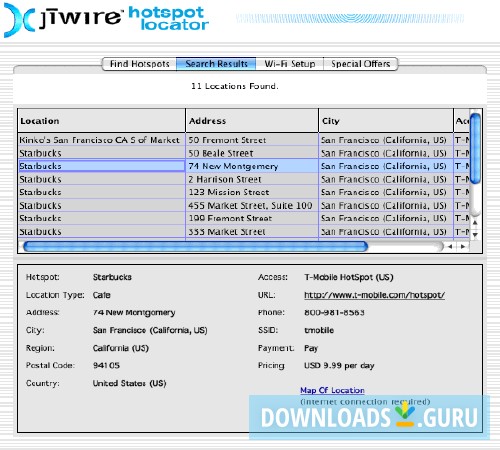Select the 100 Fremont Street address cell
The height and width of the screenshot is (450, 500).
[x=252, y=218]
